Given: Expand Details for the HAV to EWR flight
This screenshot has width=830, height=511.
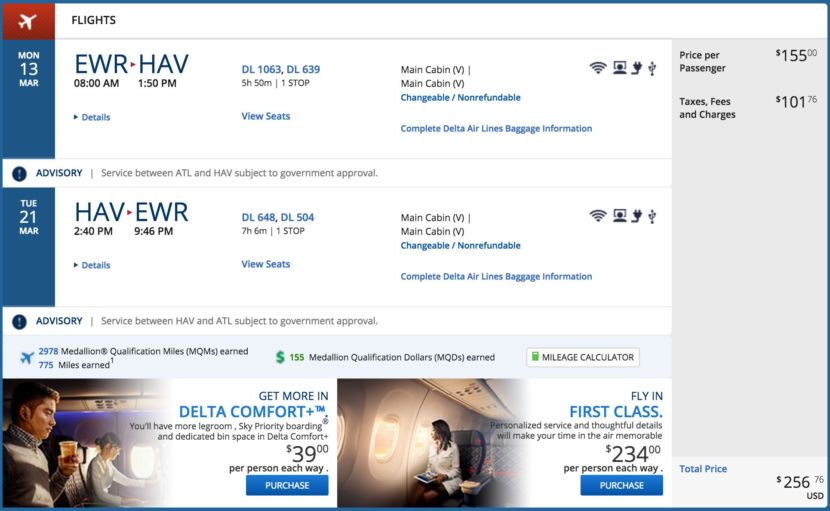Looking at the screenshot, I should [x=92, y=266].
